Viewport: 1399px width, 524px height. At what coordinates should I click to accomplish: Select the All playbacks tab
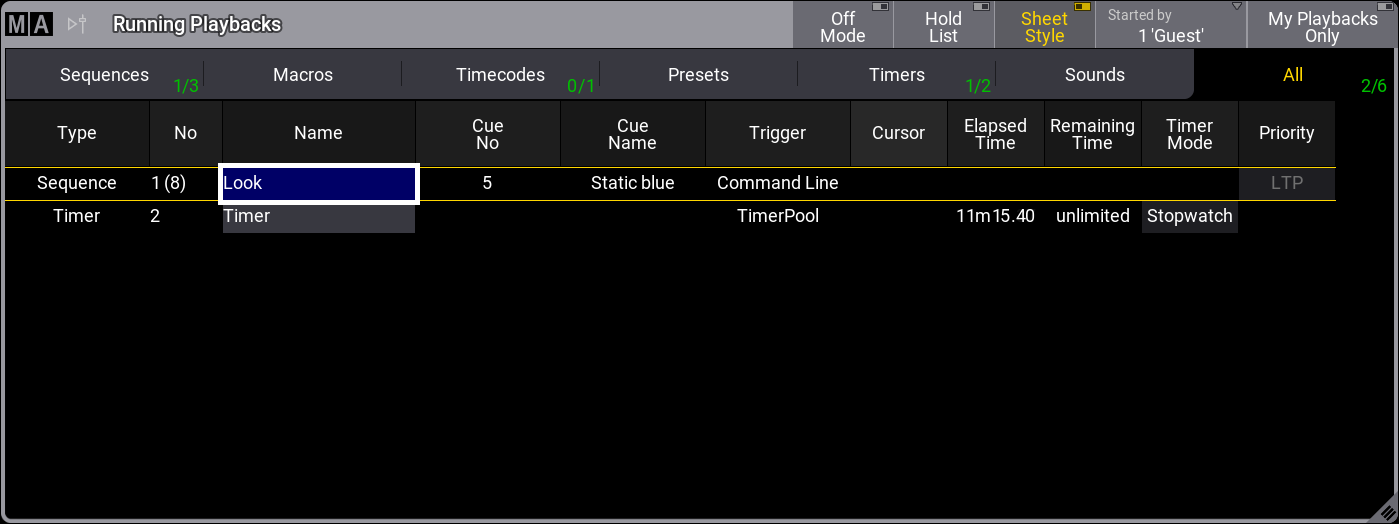point(1293,75)
